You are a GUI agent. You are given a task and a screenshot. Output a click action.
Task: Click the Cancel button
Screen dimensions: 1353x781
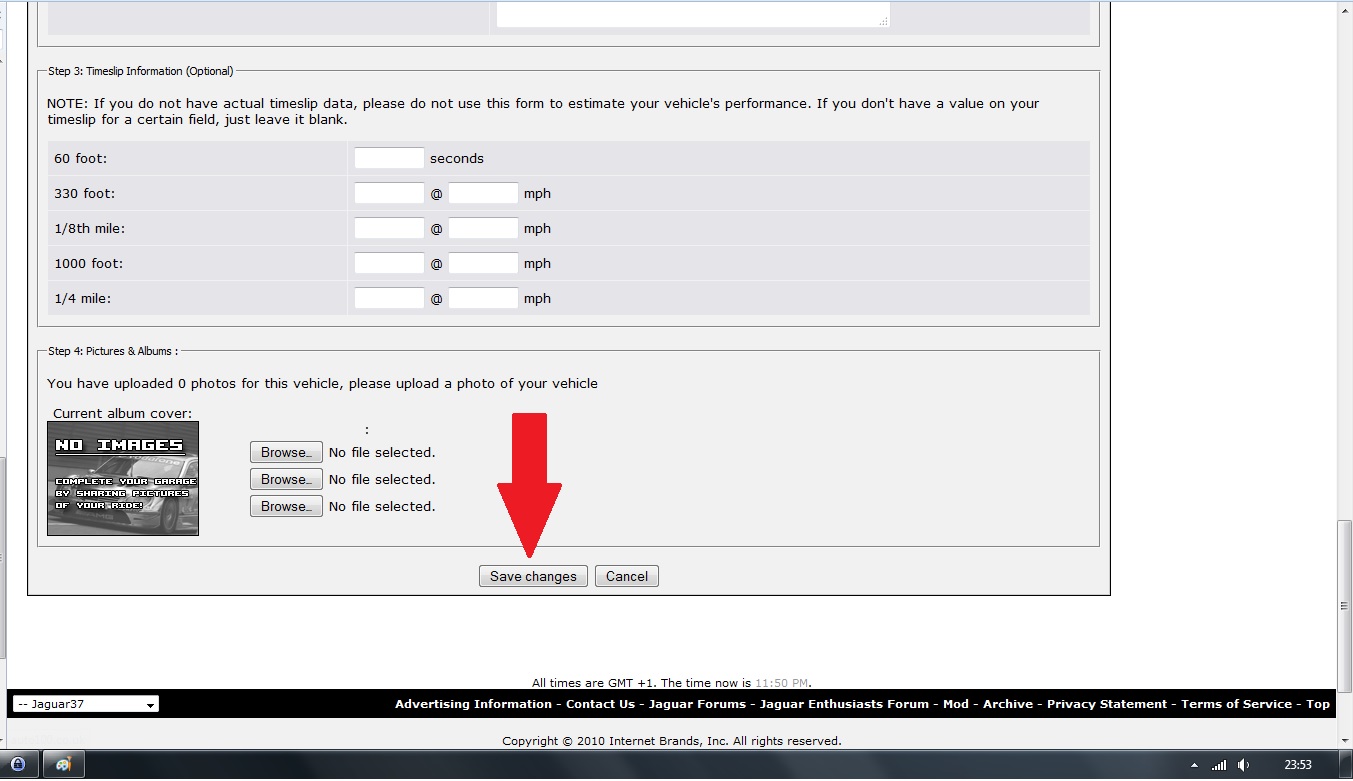[626, 576]
